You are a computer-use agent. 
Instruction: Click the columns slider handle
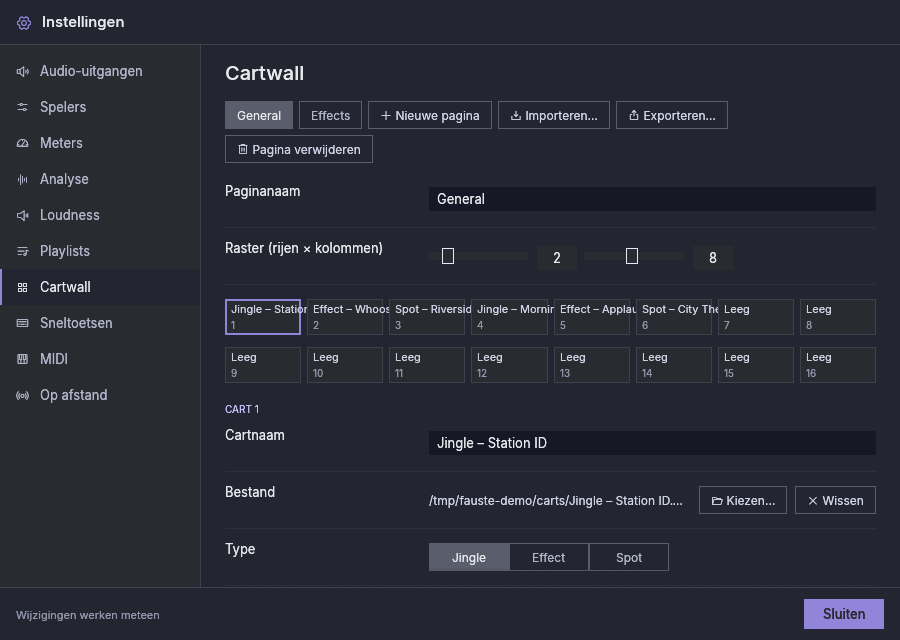pos(631,256)
